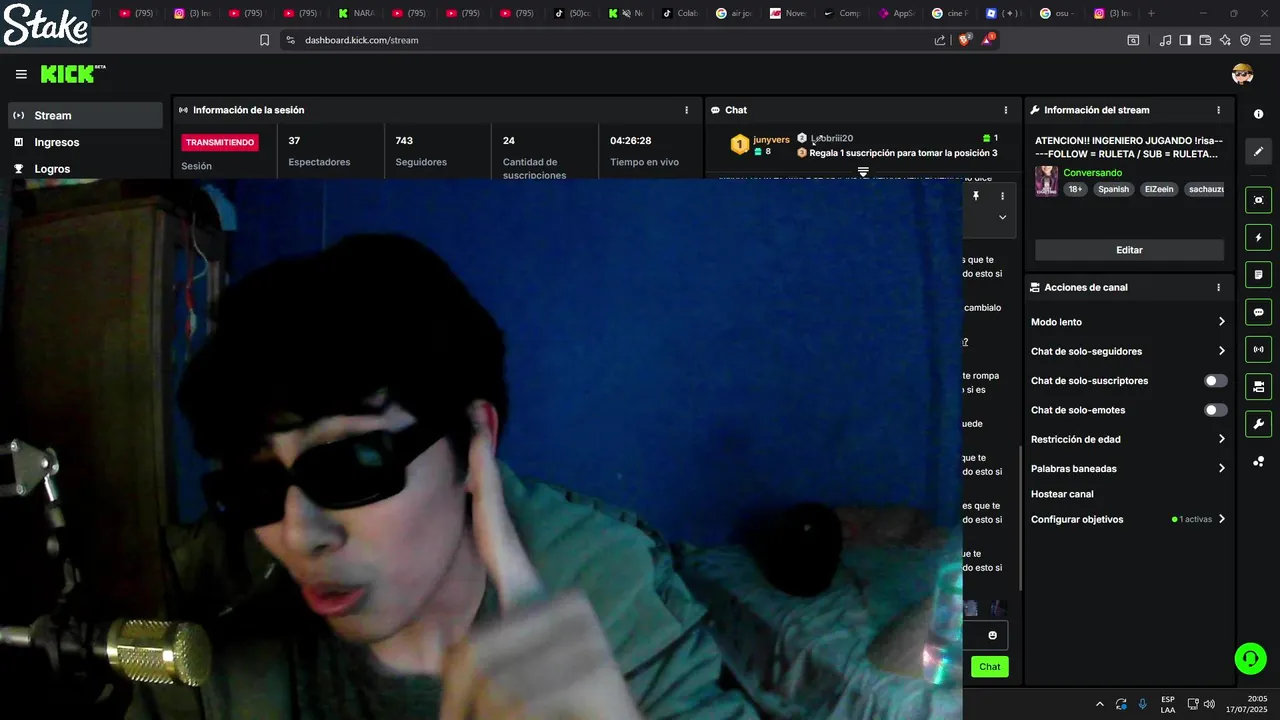Open a new browser tab
1280x720 pixels.
[1151, 14]
